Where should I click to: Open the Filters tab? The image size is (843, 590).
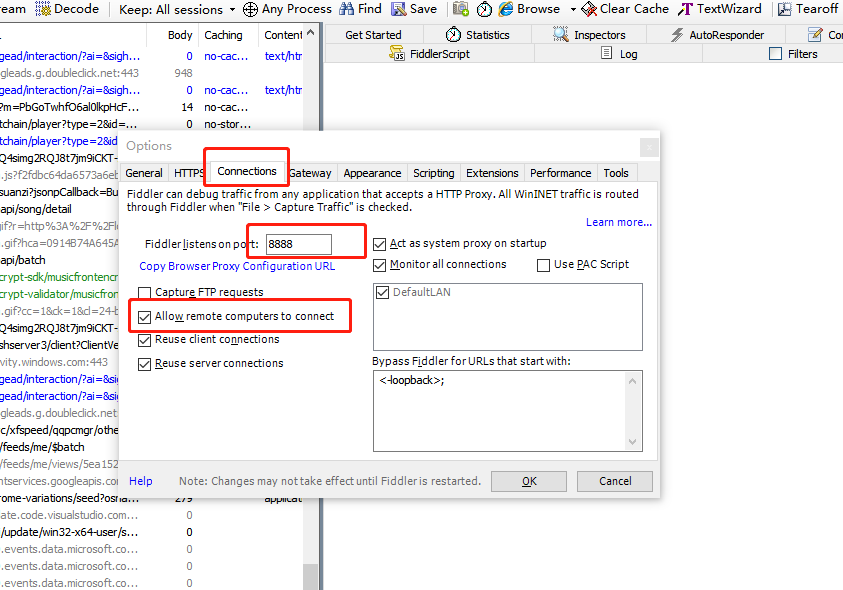793,54
